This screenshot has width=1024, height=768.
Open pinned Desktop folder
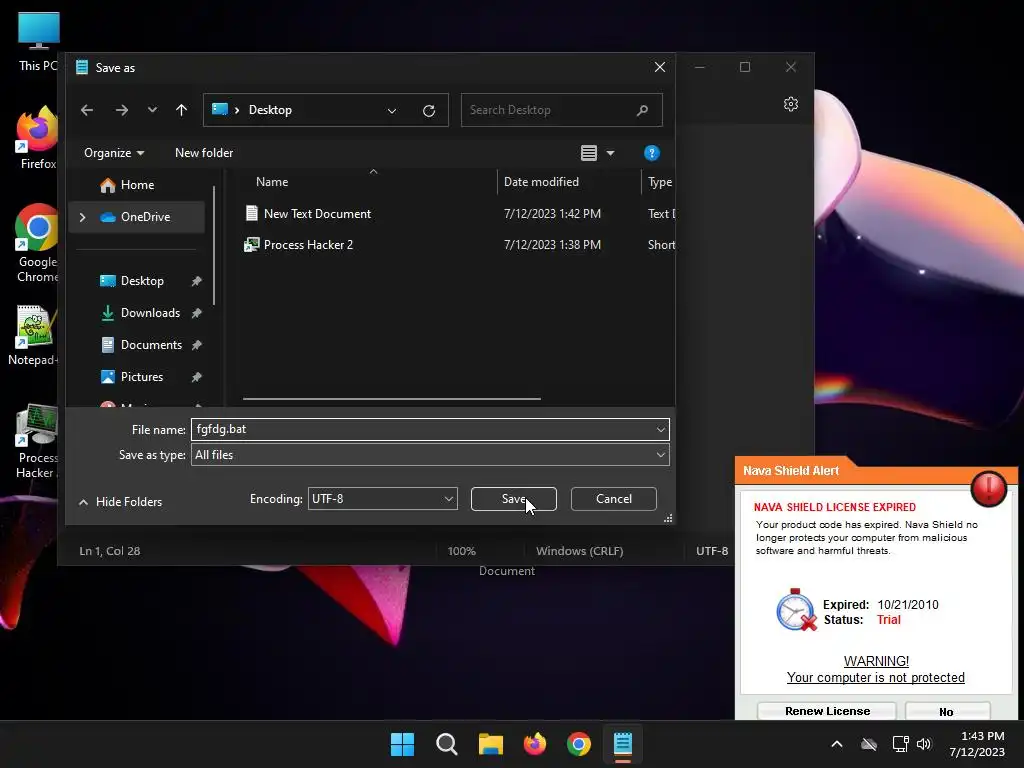click(142, 281)
